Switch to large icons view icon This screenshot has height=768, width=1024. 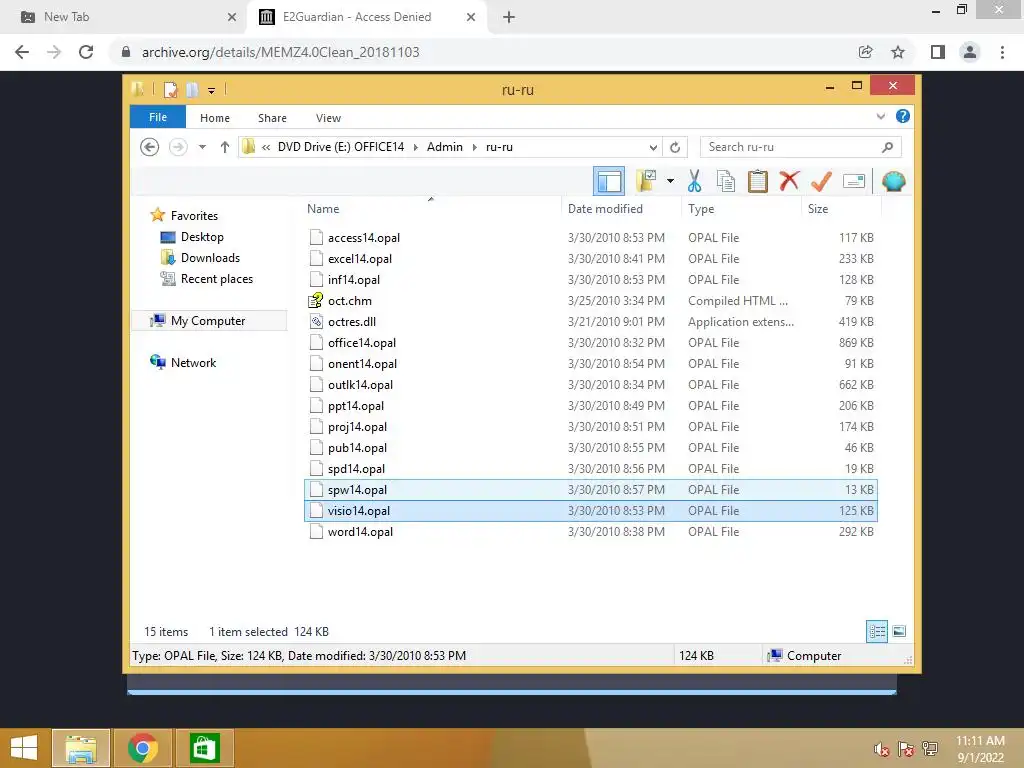coord(899,631)
